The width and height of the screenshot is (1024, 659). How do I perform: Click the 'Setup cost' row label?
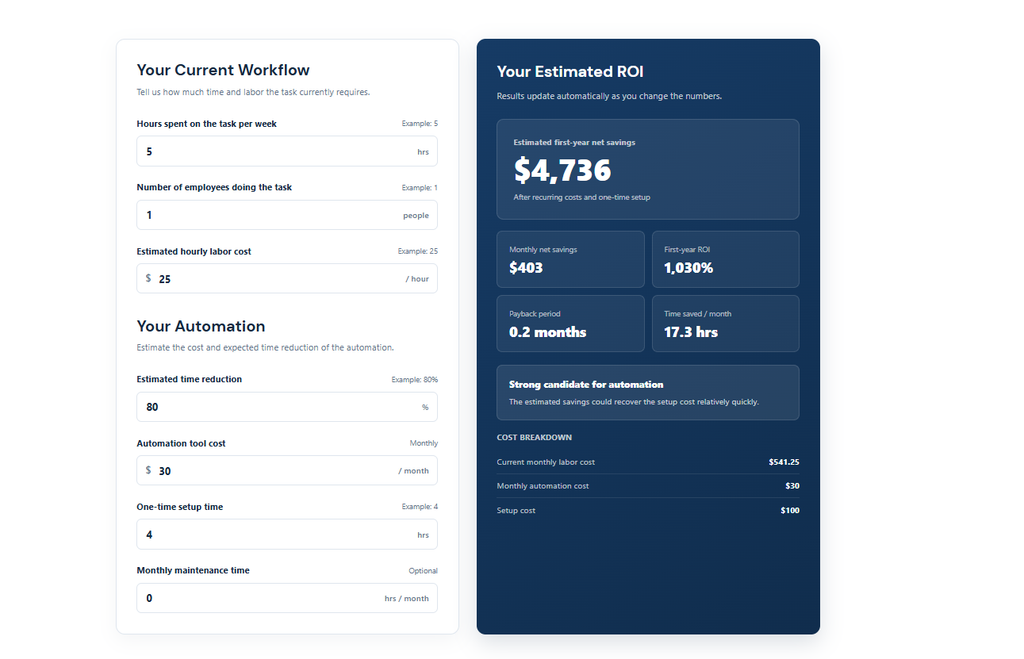point(516,510)
